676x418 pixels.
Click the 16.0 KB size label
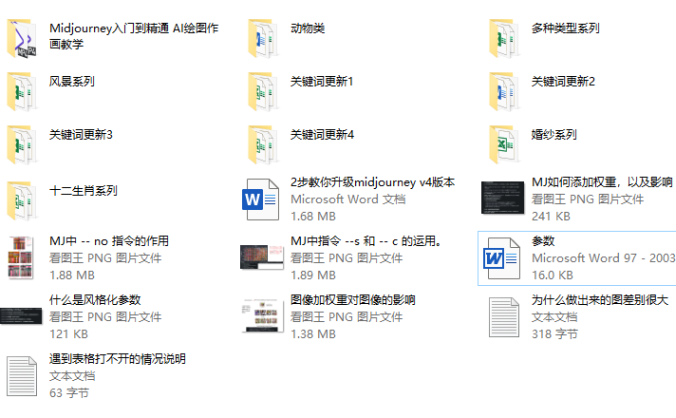pos(553,275)
